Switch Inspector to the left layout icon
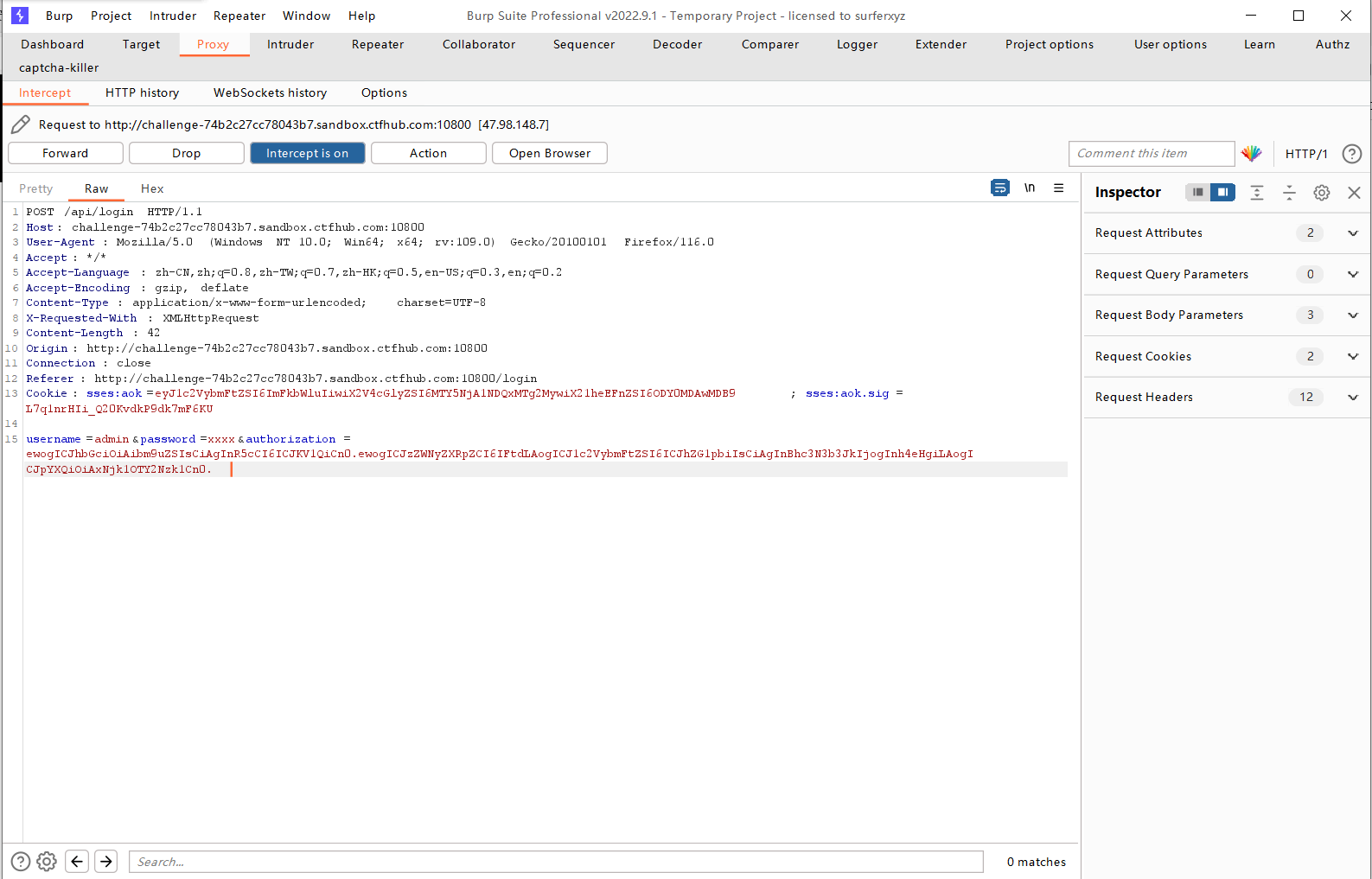This screenshot has width=1372, height=879. (1198, 192)
